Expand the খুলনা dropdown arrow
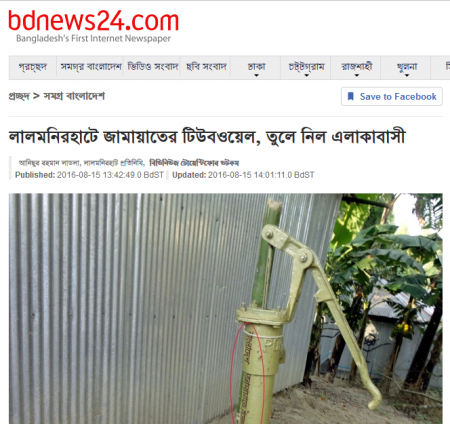Image resolution: width=450 pixels, height=424 pixels. (x=407, y=75)
